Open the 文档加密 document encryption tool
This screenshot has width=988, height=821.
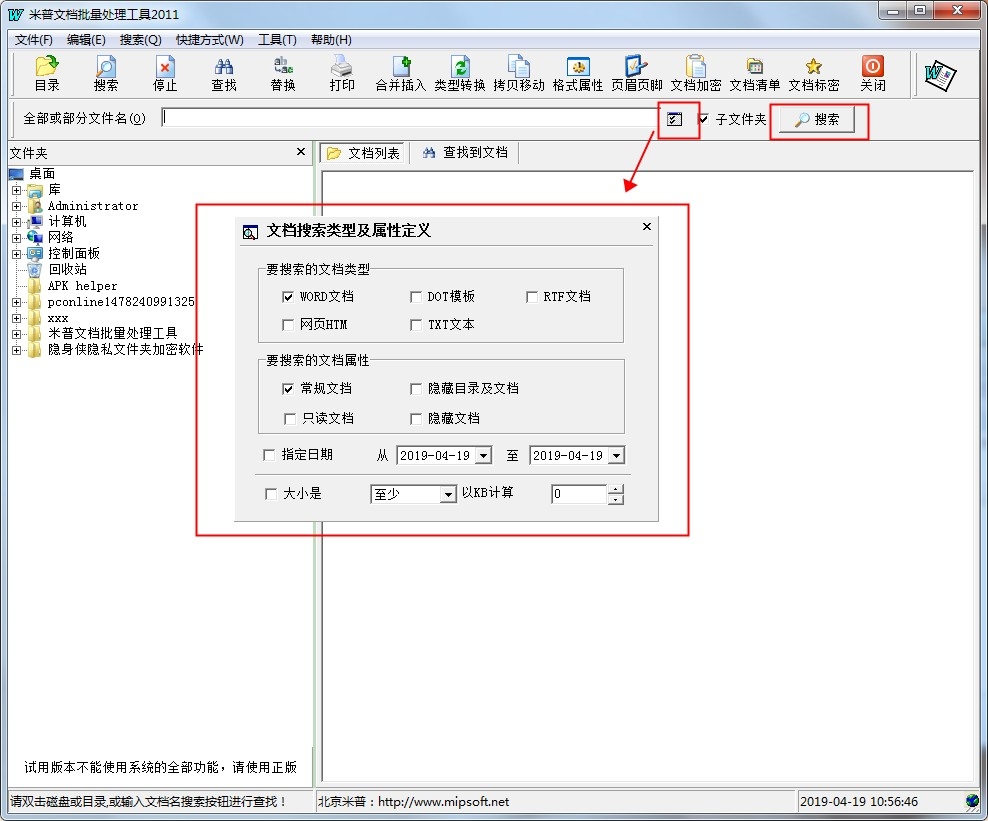(x=696, y=74)
